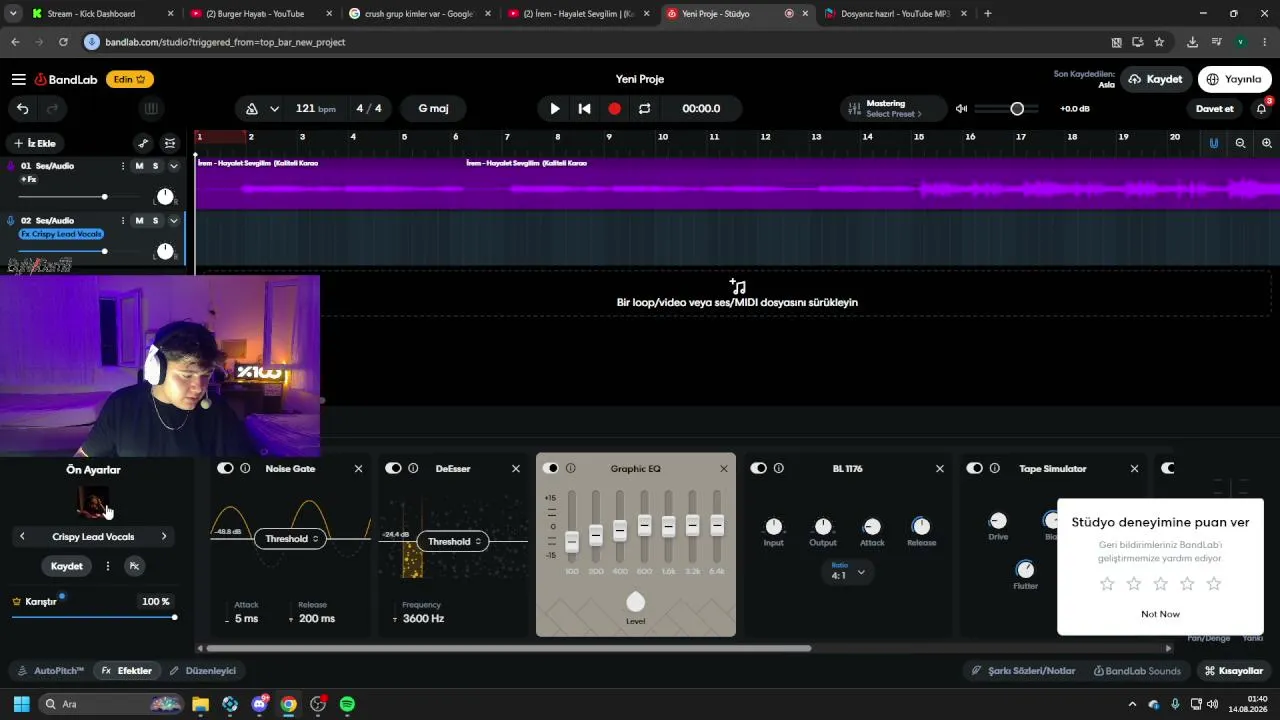The height and width of the screenshot is (720, 1280).
Task: Click the Yayınla publish button
Action: click(x=1234, y=79)
